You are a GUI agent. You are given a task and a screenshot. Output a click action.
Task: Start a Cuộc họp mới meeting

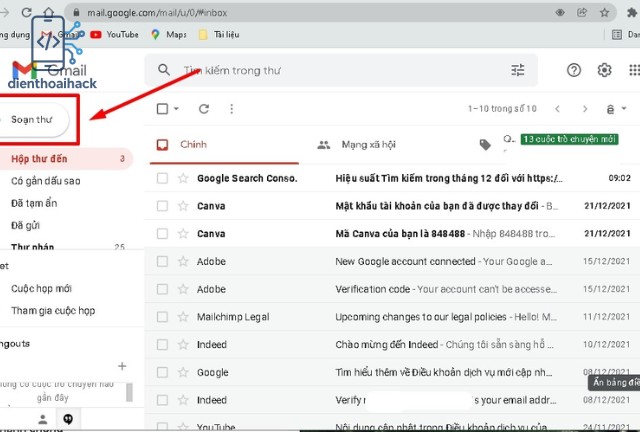pos(41,289)
